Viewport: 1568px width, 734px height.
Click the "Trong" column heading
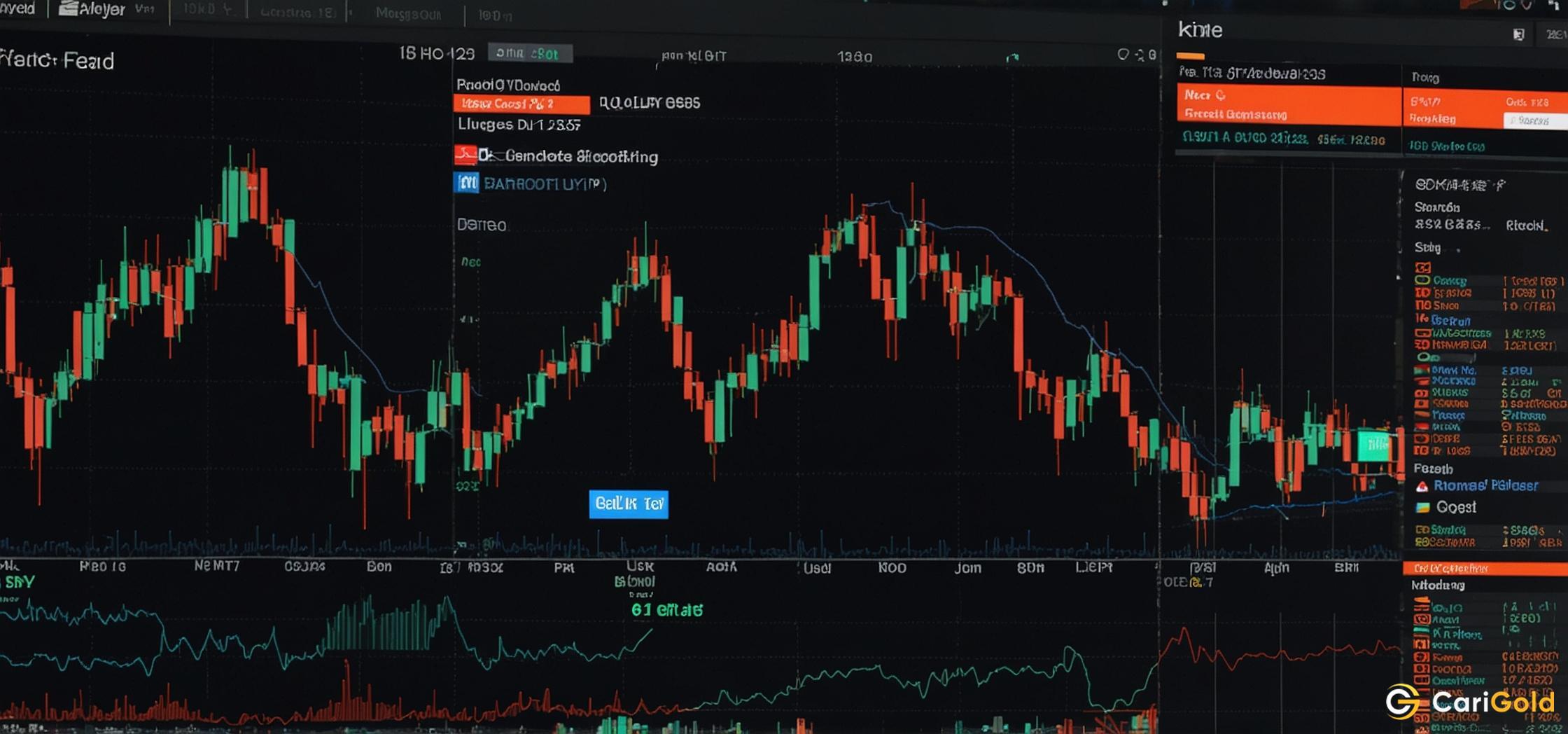point(1425,77)
